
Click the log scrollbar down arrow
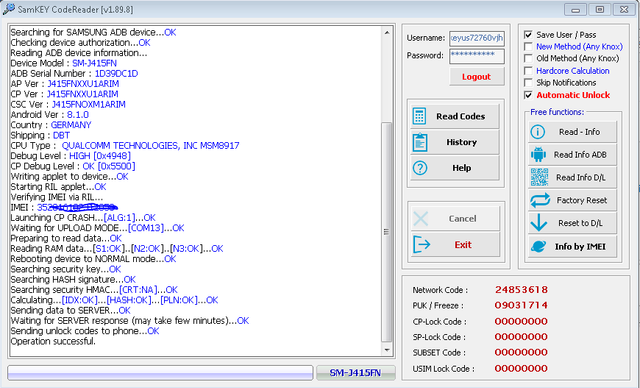click(387, 350)
